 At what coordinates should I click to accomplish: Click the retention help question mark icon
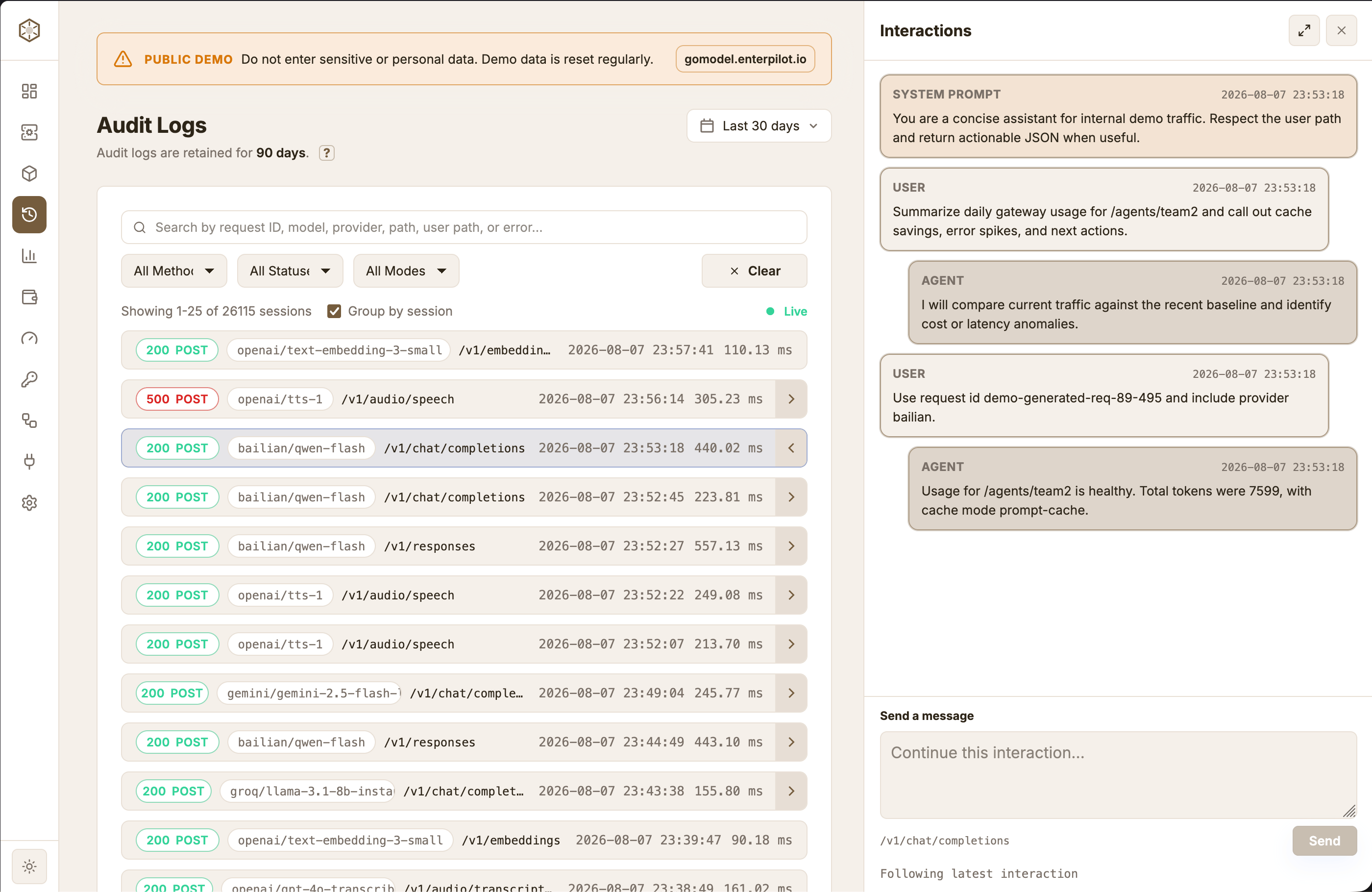coord(327,153)
